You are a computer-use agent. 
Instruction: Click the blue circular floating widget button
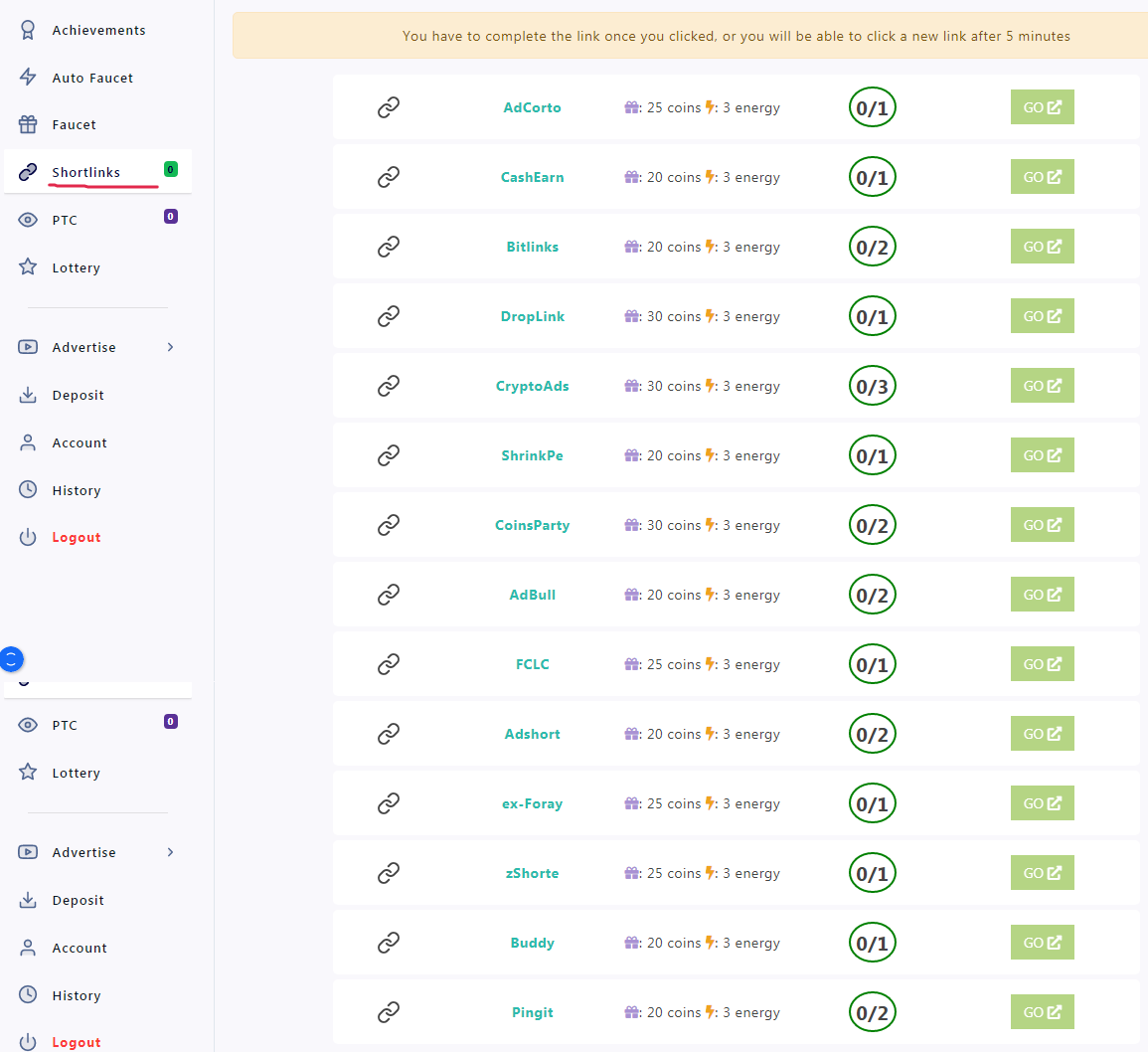pyautogui.click(x=11, y=659)
